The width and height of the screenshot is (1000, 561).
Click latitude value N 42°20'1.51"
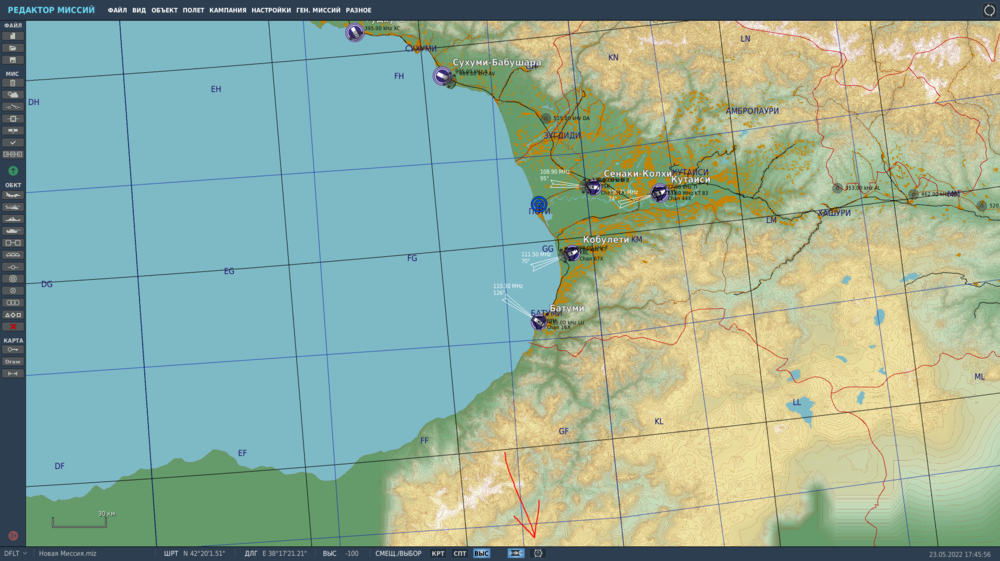[204, 553]
